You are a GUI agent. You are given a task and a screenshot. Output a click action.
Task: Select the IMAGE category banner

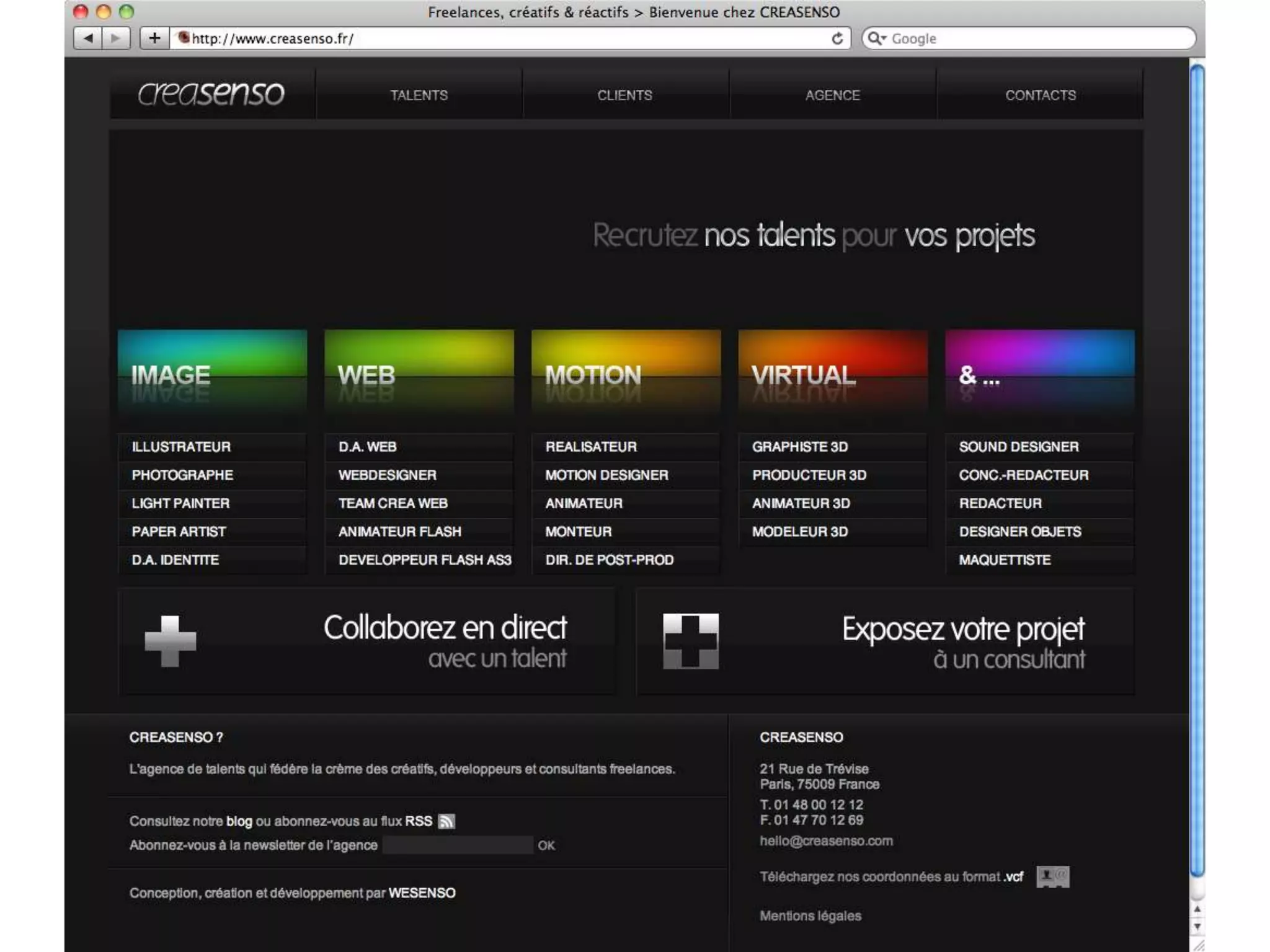coord(212,372)
